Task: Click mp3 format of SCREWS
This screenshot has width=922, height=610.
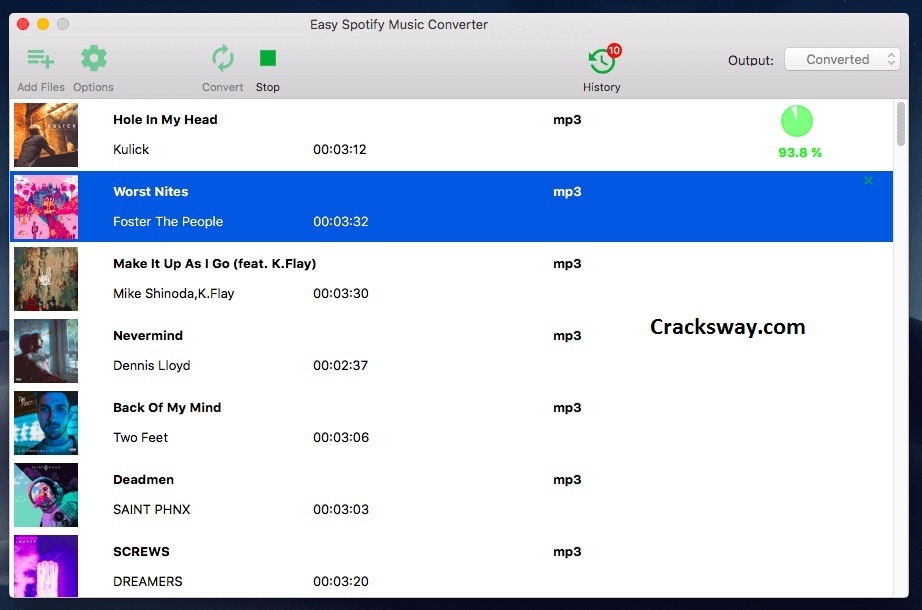Action: click(567, 552)
